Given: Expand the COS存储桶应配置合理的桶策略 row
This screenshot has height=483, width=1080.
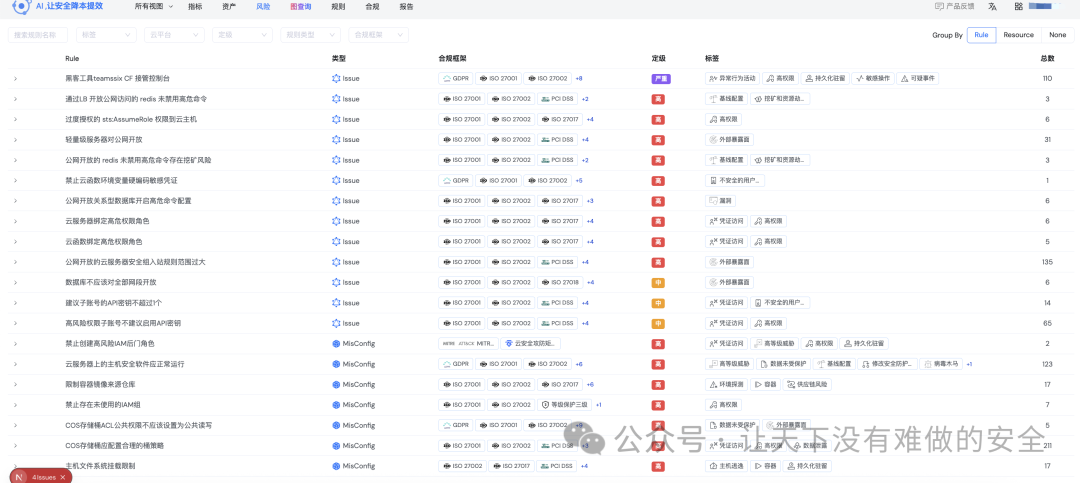Looking at the screenshot, I should coord(15,446).
